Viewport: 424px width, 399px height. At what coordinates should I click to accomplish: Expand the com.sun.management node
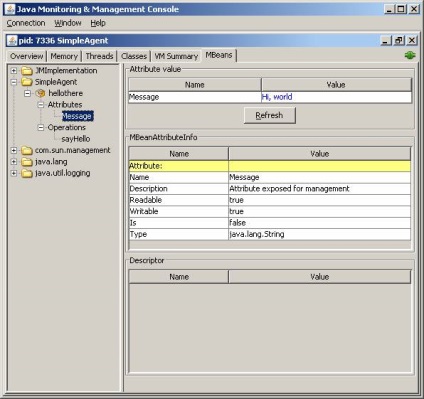14,150
